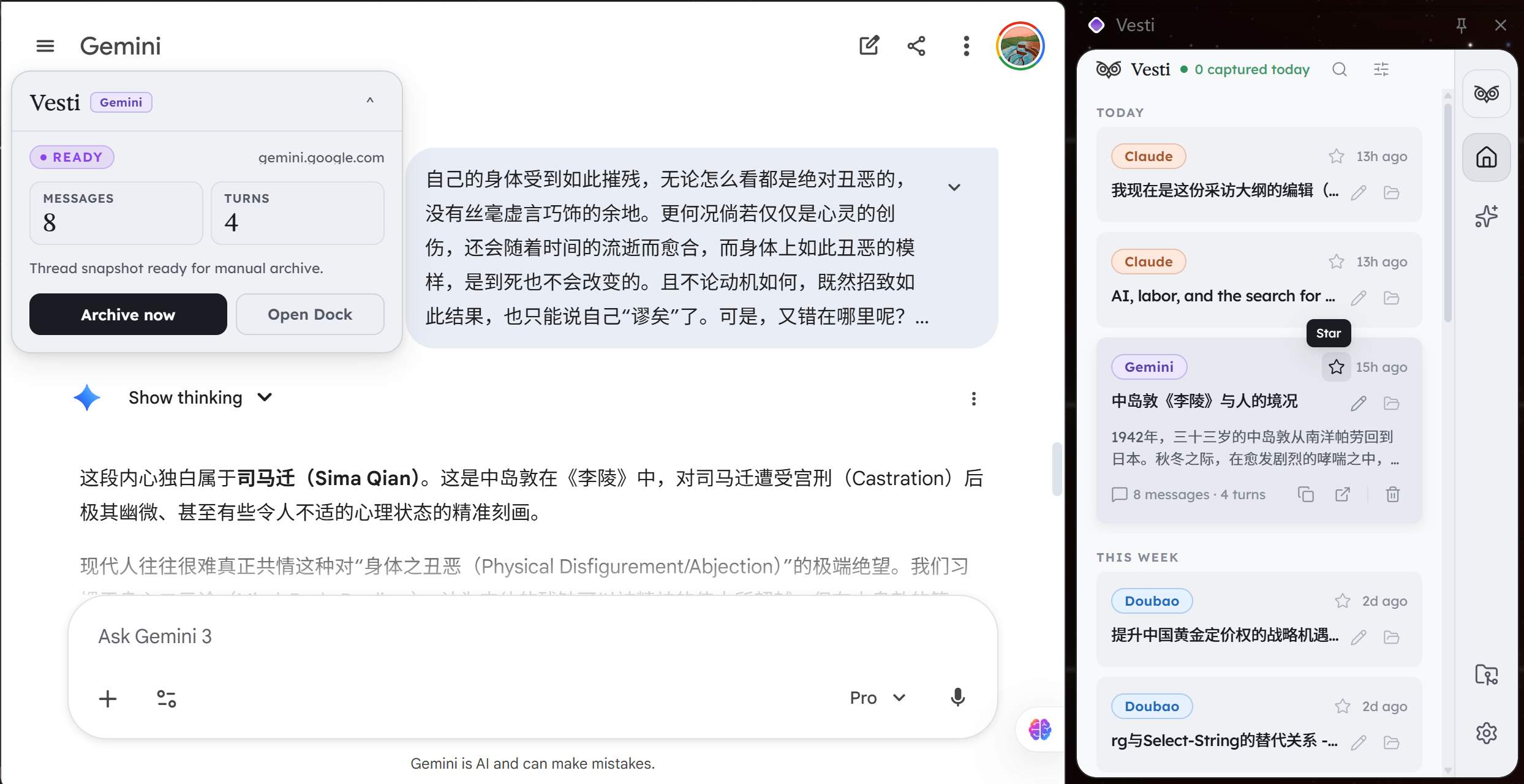Search conversations in the Vesti panel
Image resolution: width=1524 pixels, height=784 pixels.
(x=1340, y=69)
